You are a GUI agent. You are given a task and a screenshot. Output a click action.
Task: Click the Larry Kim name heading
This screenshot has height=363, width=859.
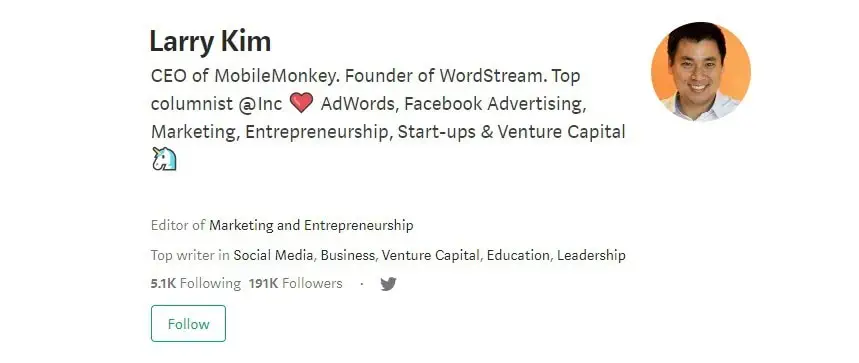tap(210, 42)
